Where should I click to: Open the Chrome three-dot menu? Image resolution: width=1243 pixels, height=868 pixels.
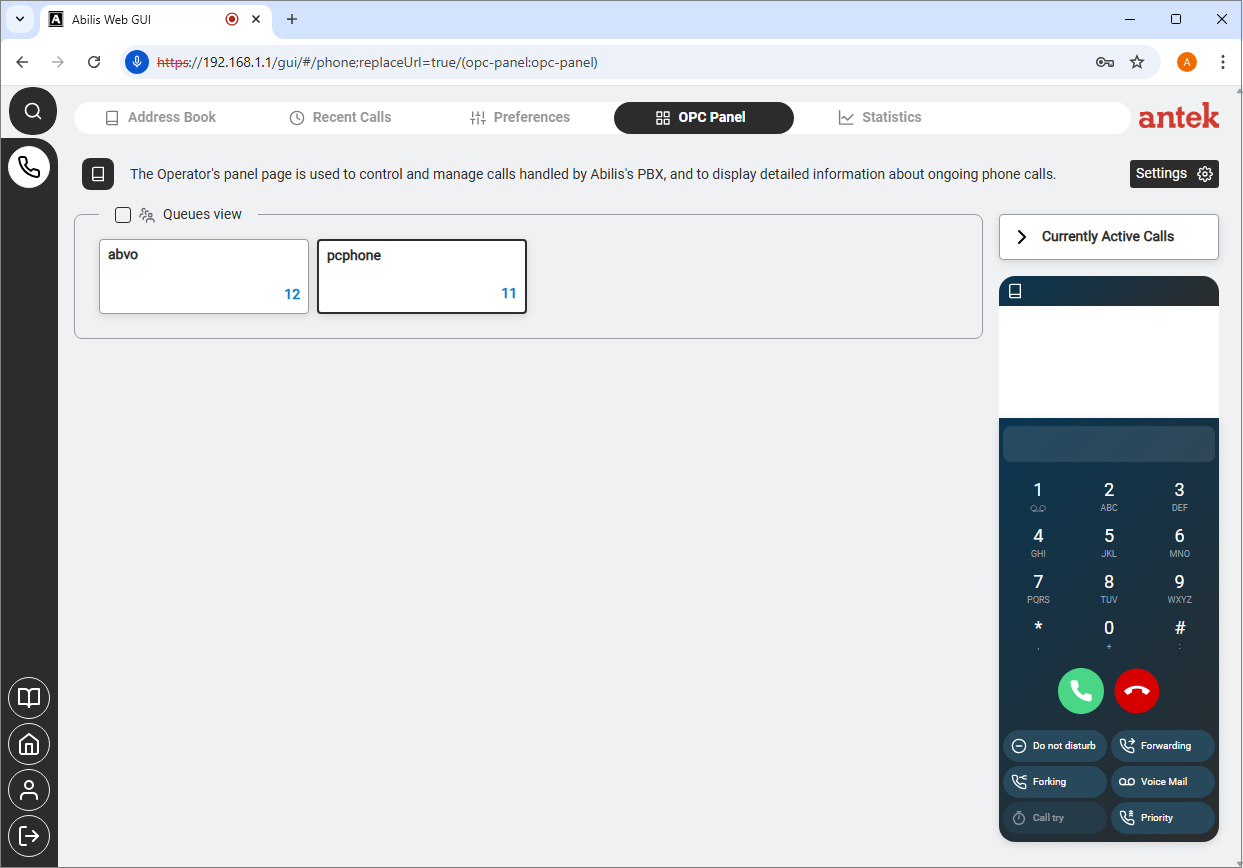1222,62
